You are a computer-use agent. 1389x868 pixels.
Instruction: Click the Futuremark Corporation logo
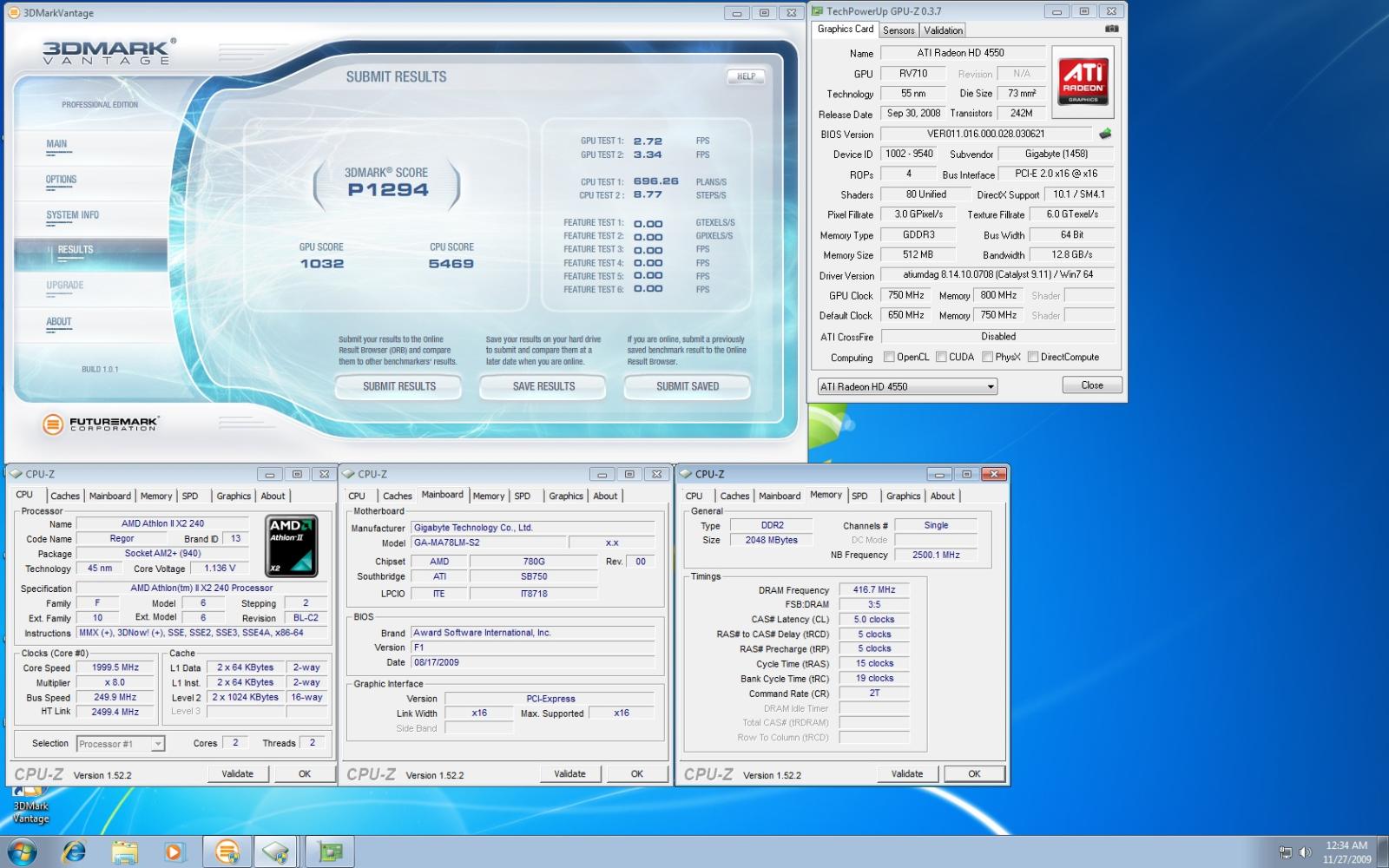tap(101, 424)
